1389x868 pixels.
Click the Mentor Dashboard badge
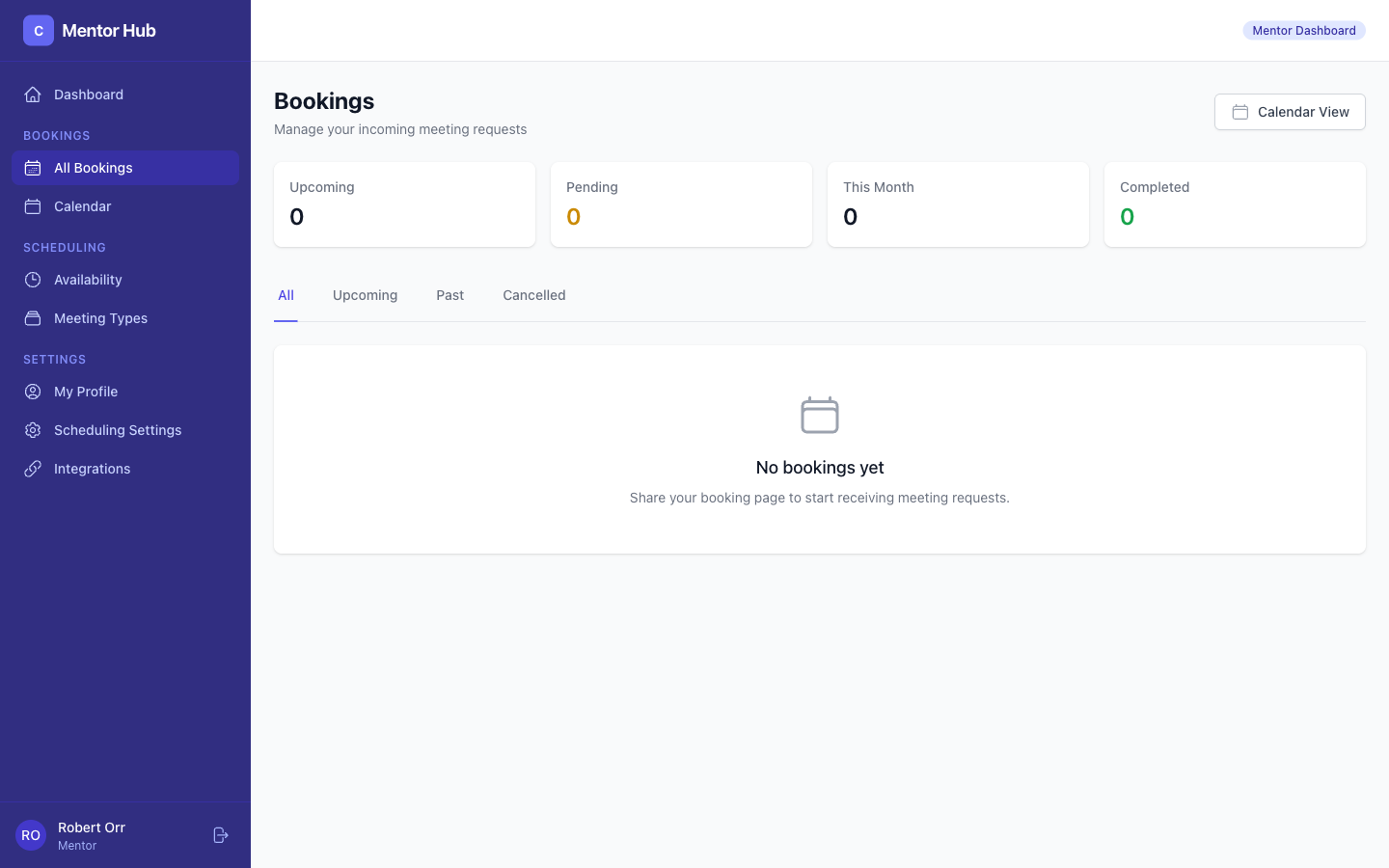(x=1304, y=30)
